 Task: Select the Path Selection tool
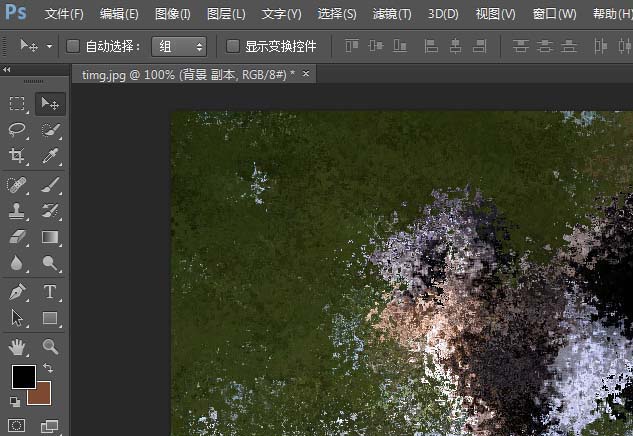pos(17,318)
